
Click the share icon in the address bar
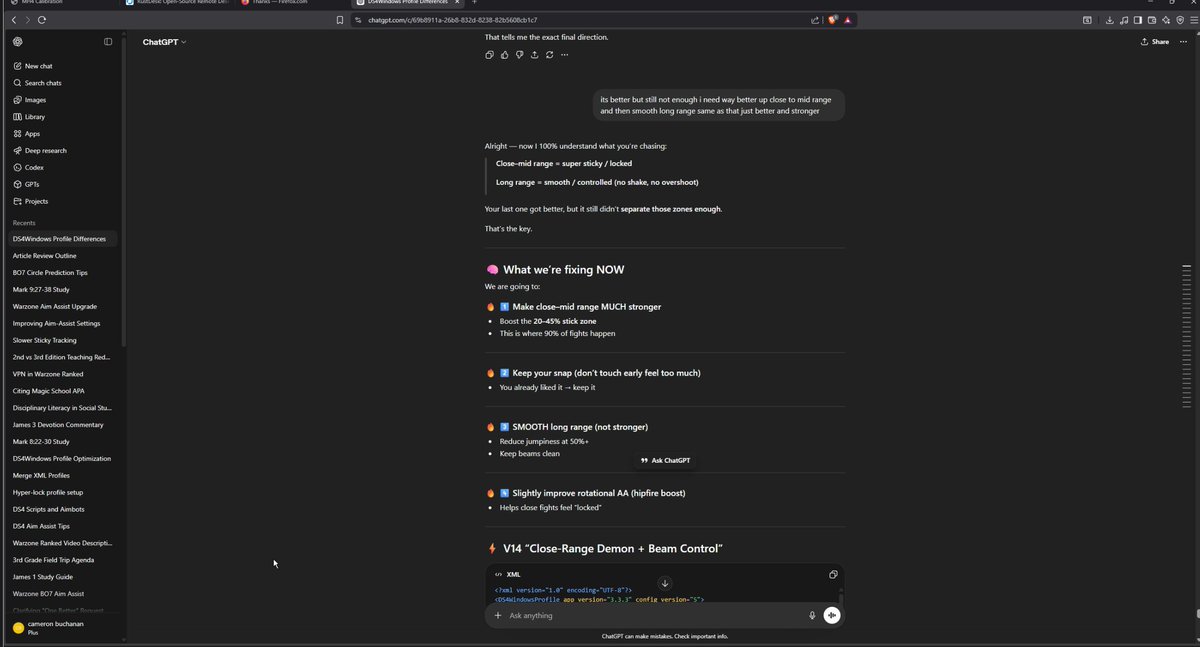click(x=816, y=20)
